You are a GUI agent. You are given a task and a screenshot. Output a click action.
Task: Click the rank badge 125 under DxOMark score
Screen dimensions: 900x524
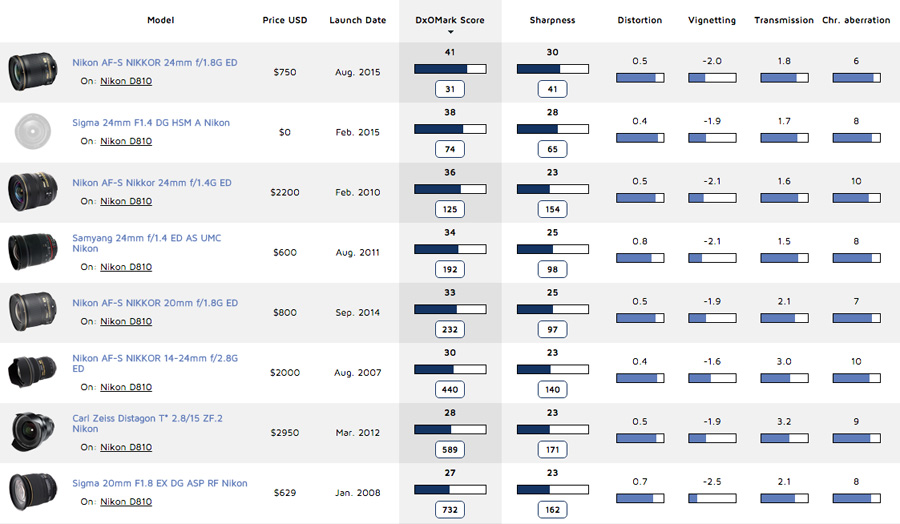coord(450,209)
